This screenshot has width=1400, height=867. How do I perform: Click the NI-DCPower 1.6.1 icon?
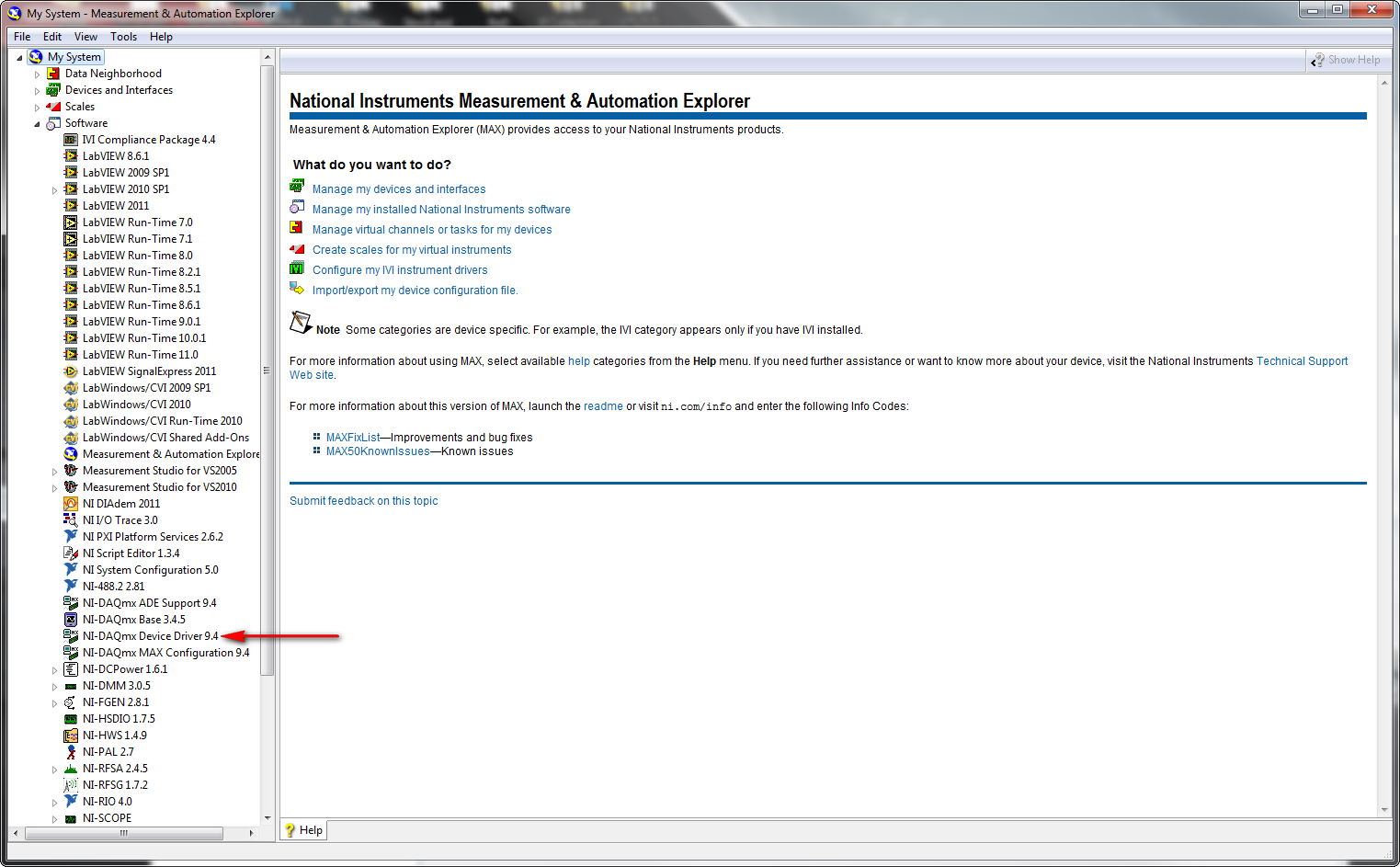tap(71, 669)
